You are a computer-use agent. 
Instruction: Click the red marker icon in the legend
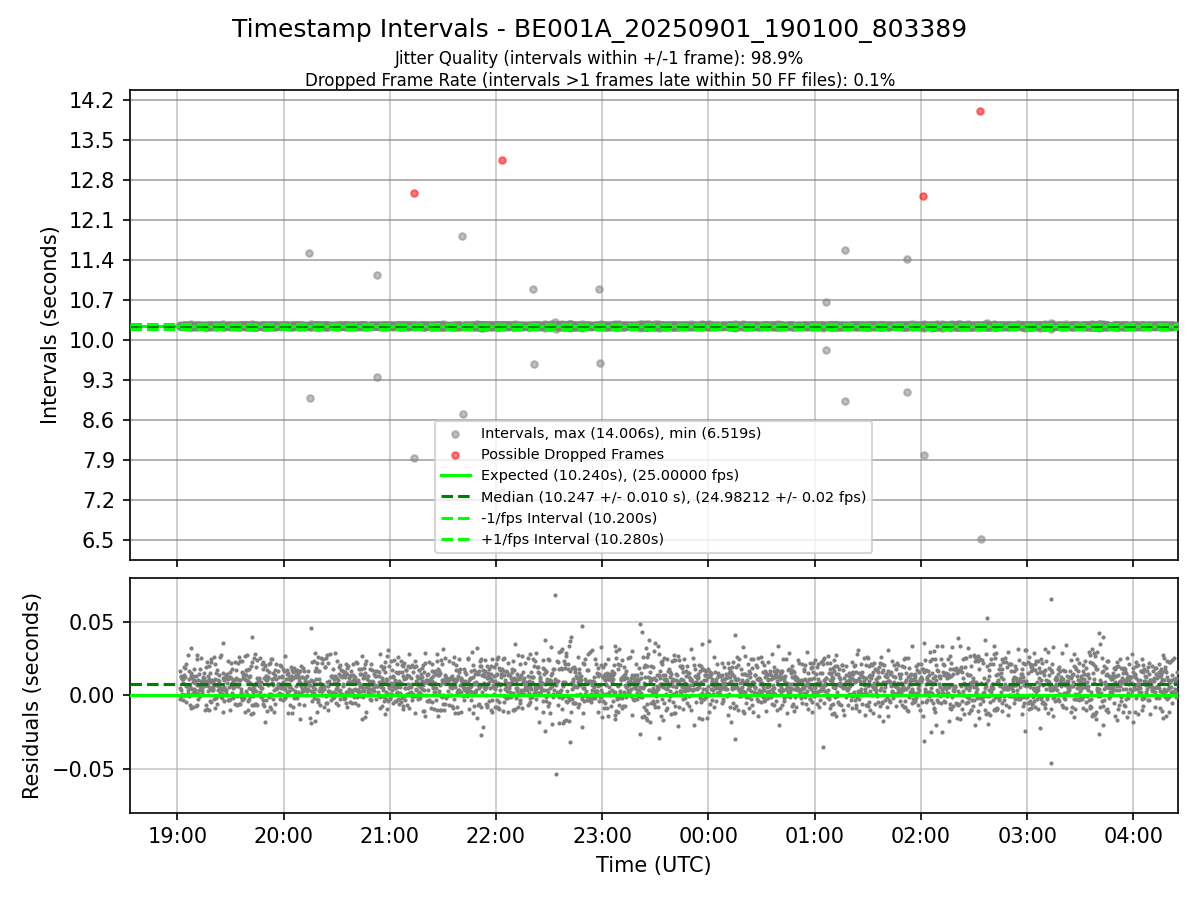pos(455,455)
